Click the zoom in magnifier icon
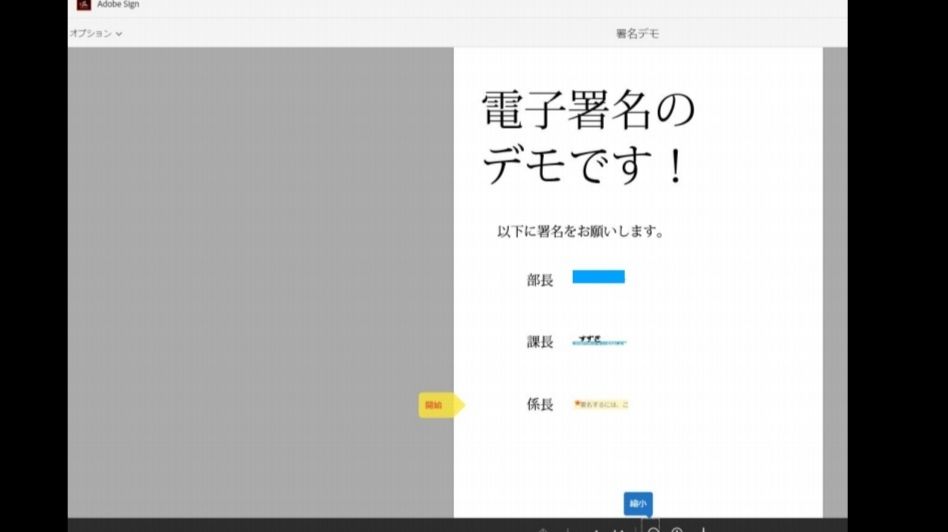Viewport: 948px width, 532px height. [x=677, y=530]
